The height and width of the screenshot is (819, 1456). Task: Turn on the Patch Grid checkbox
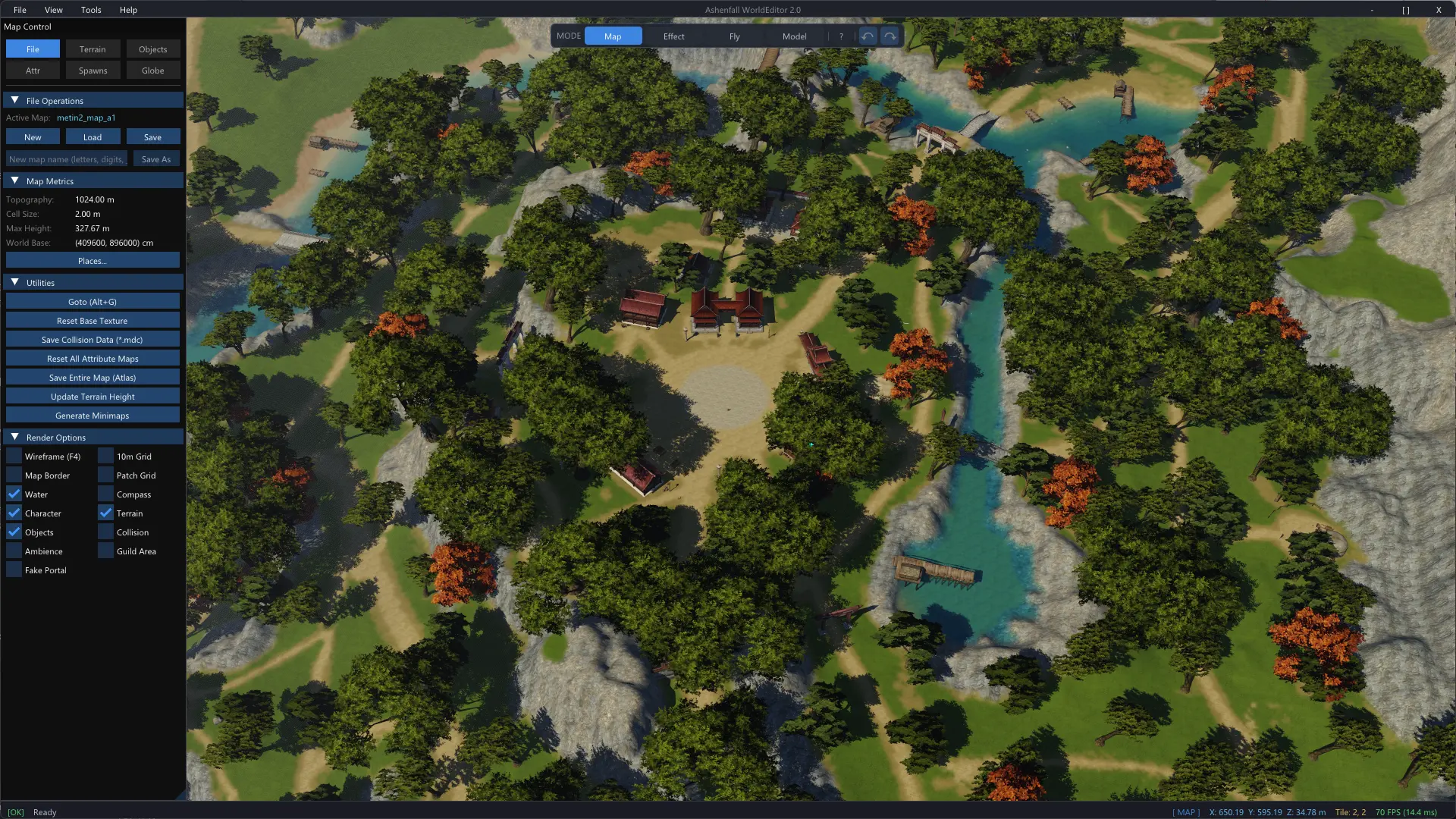point(105,475)
